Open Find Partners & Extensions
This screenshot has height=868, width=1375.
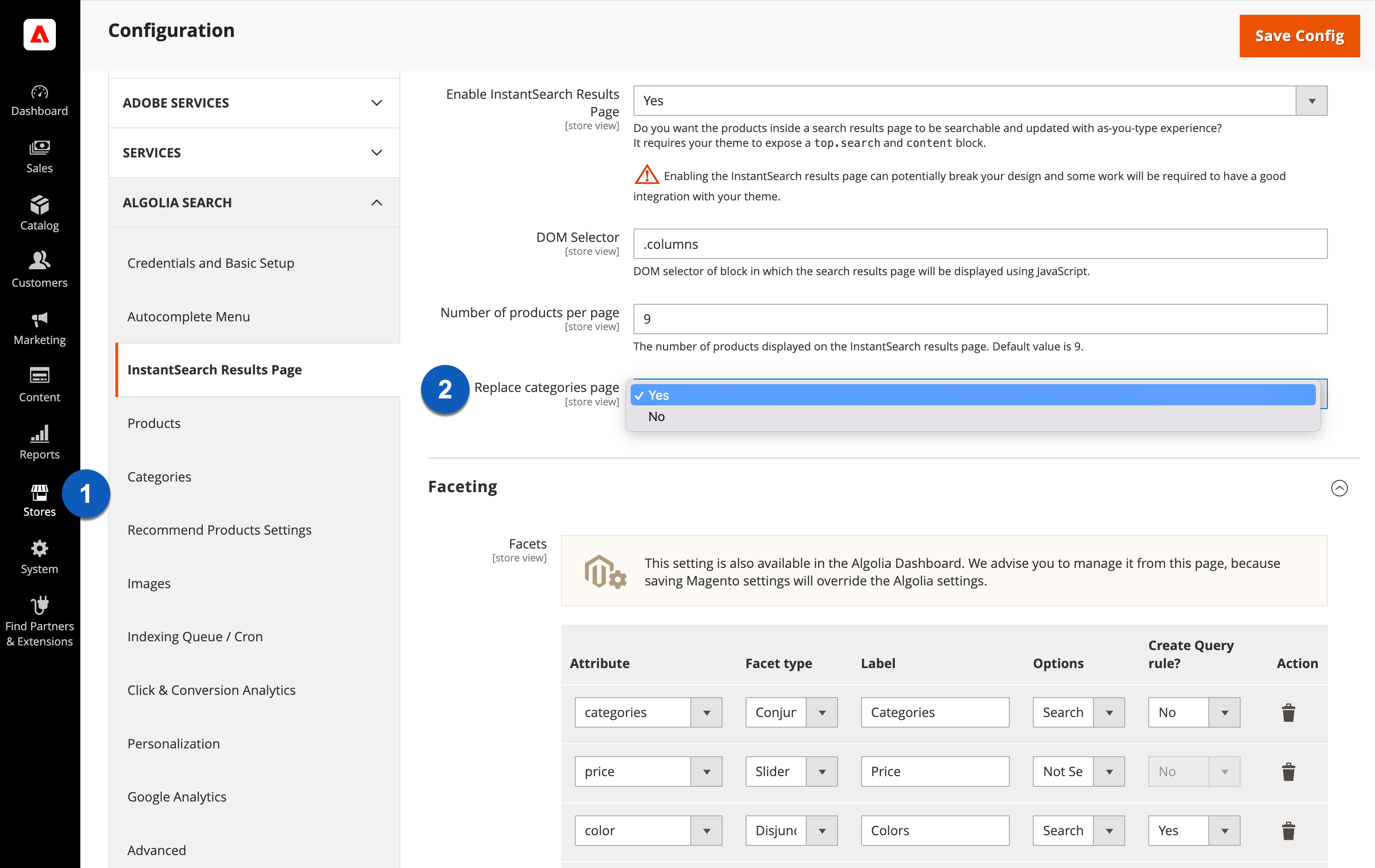(x=39, y=621)
